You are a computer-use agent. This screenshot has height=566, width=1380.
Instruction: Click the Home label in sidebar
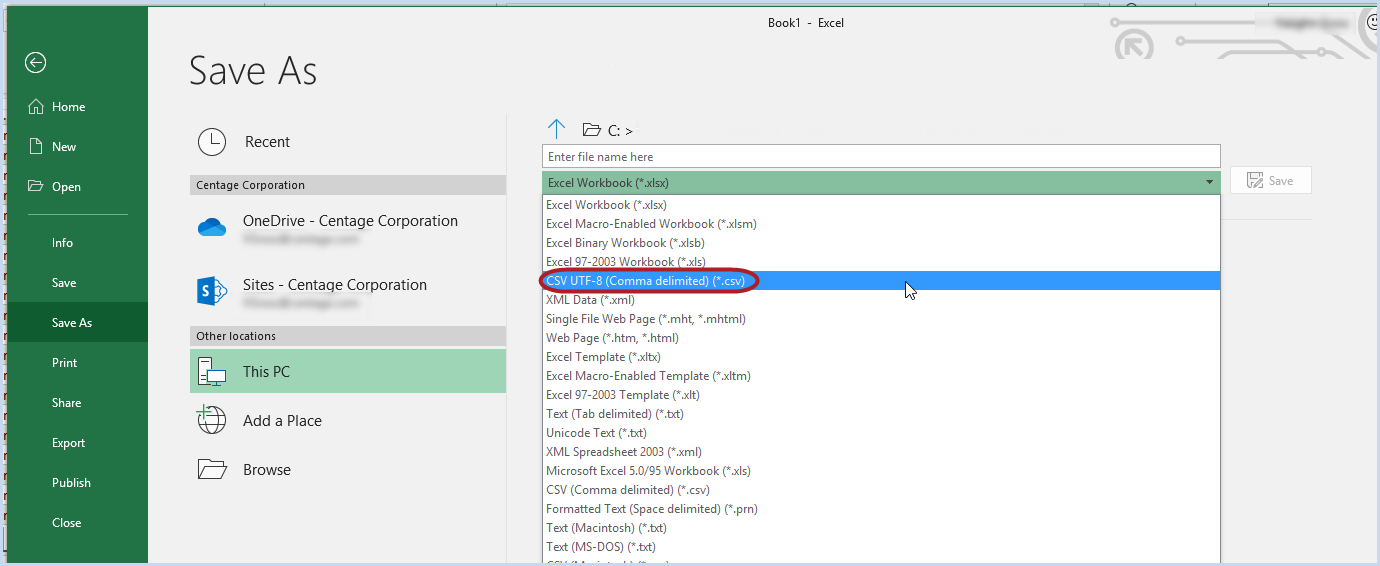pyautogui.click(x=69, y=107)
